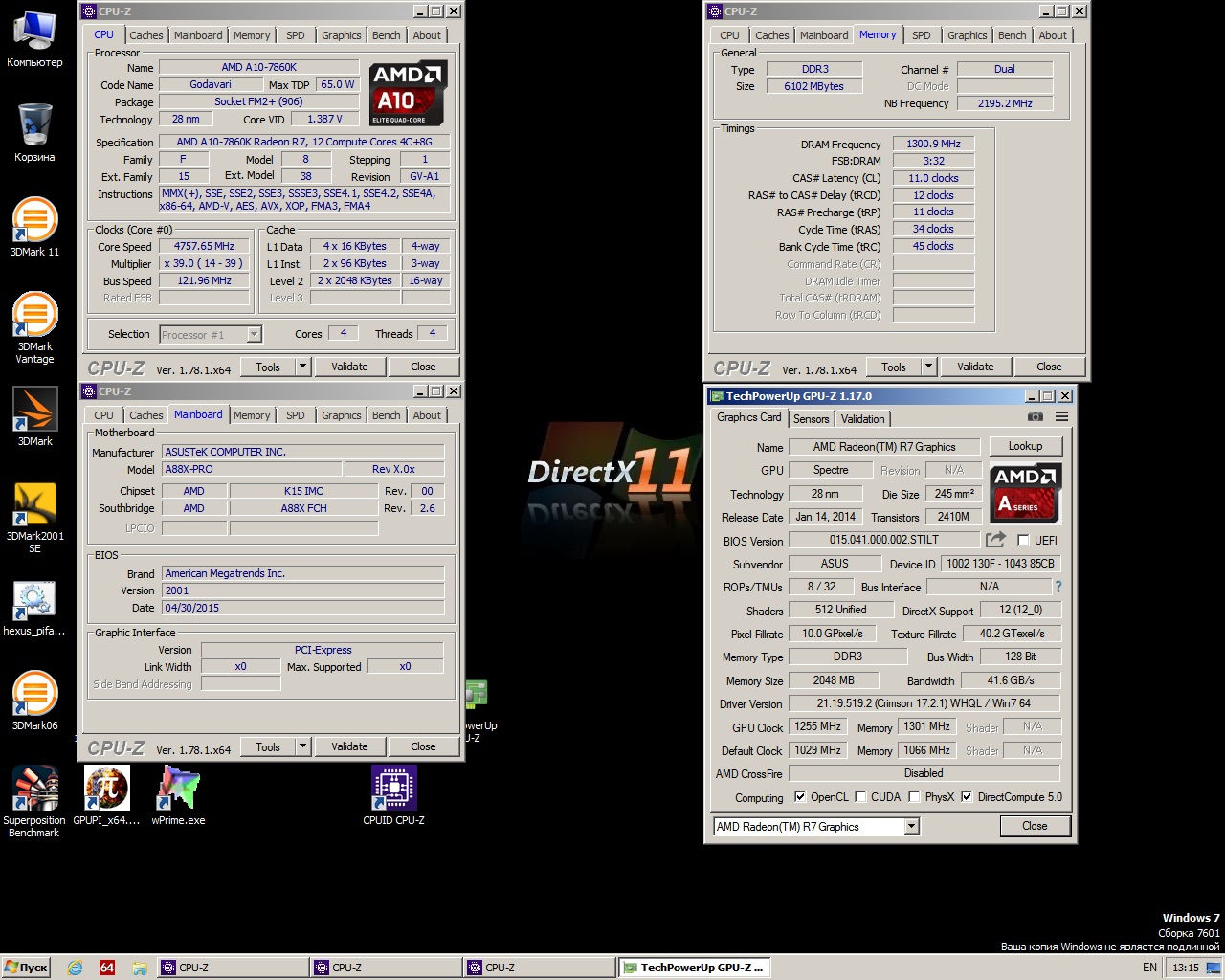Click the AMD A10 processor logo
The height and width of the screenshot is (980, 1225).
pyautogui.click(x=408, y=94)
